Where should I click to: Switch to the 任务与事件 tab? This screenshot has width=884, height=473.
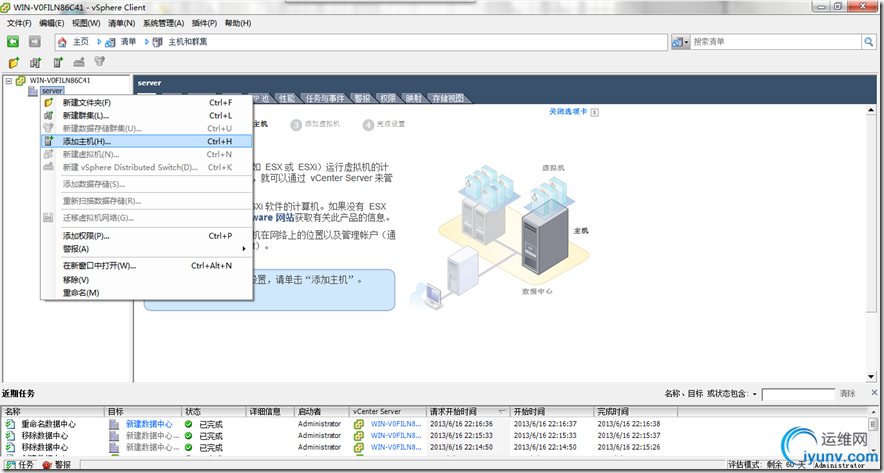point(324,98)
